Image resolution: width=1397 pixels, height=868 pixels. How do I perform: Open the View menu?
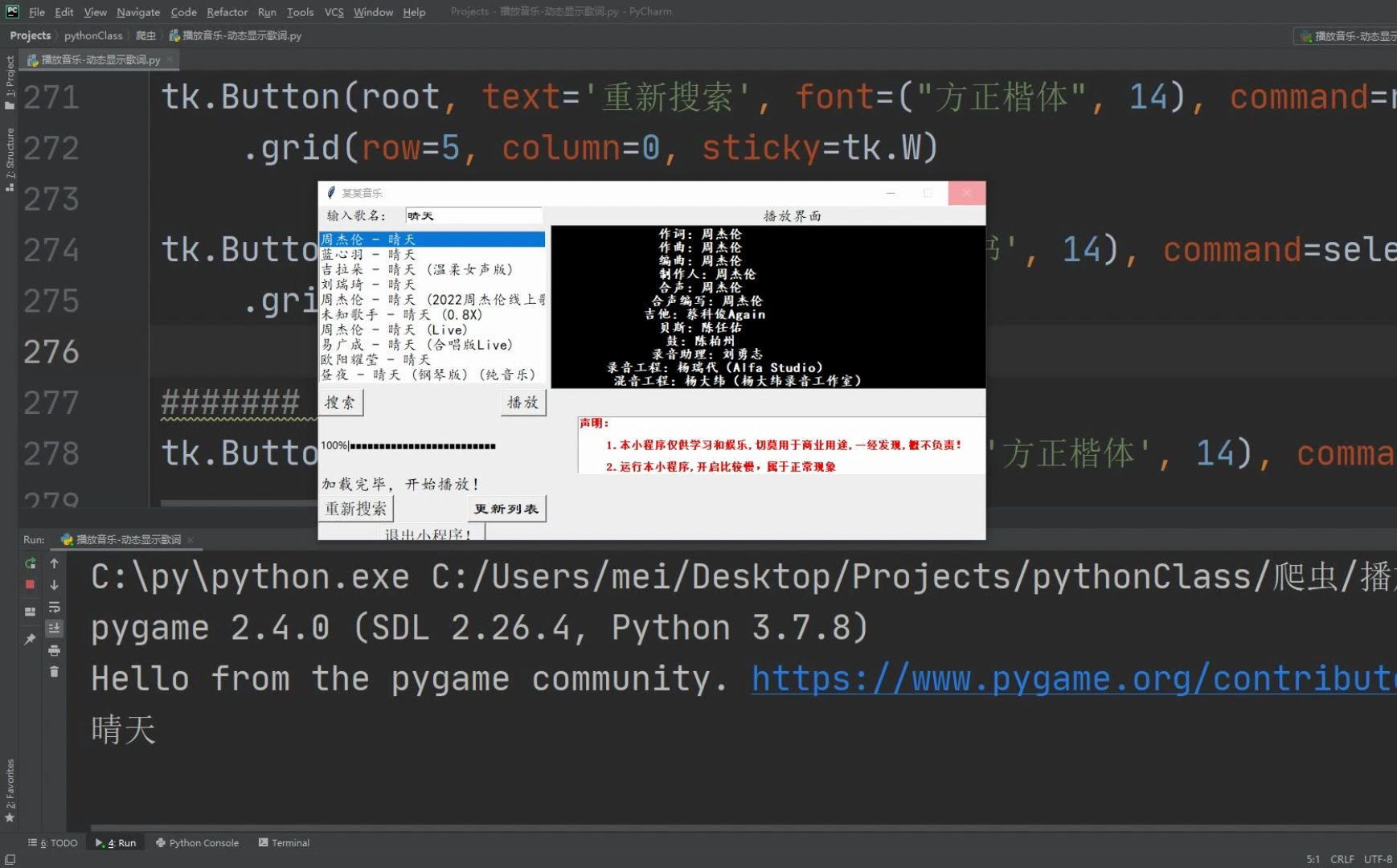[95, 12]
